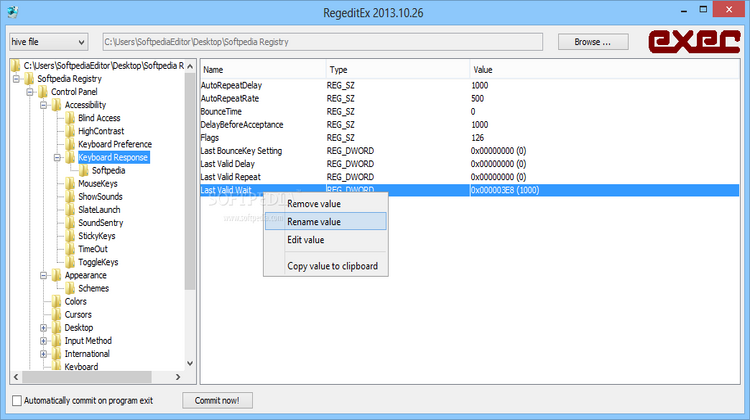The width and height of the screenshot is (750, 420).
Task: Click the Browse button
Action: pos(593,42)
